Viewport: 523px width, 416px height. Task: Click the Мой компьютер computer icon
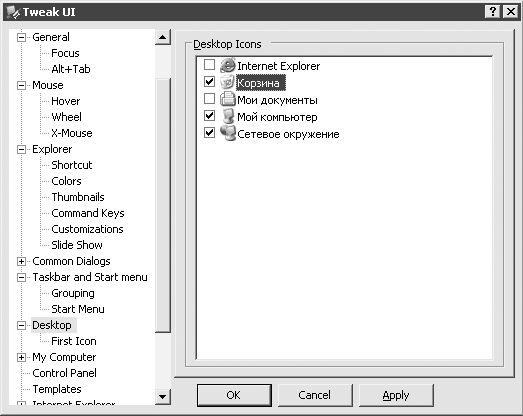click(x=228, y=116)
